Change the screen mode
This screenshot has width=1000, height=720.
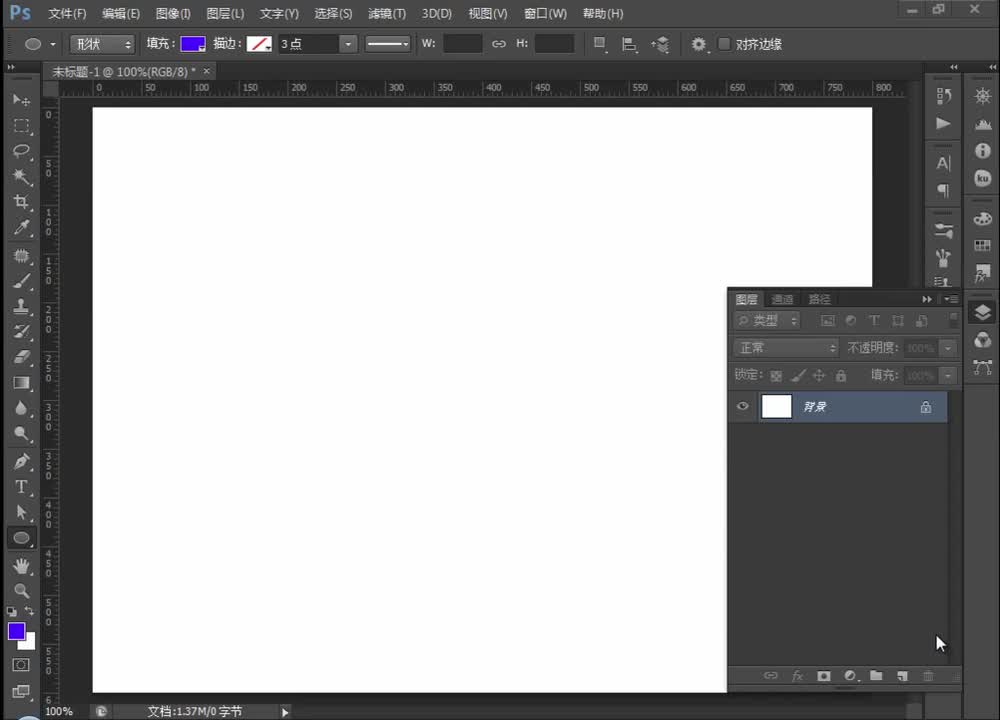pyautogui.click(x=21, y=691)
